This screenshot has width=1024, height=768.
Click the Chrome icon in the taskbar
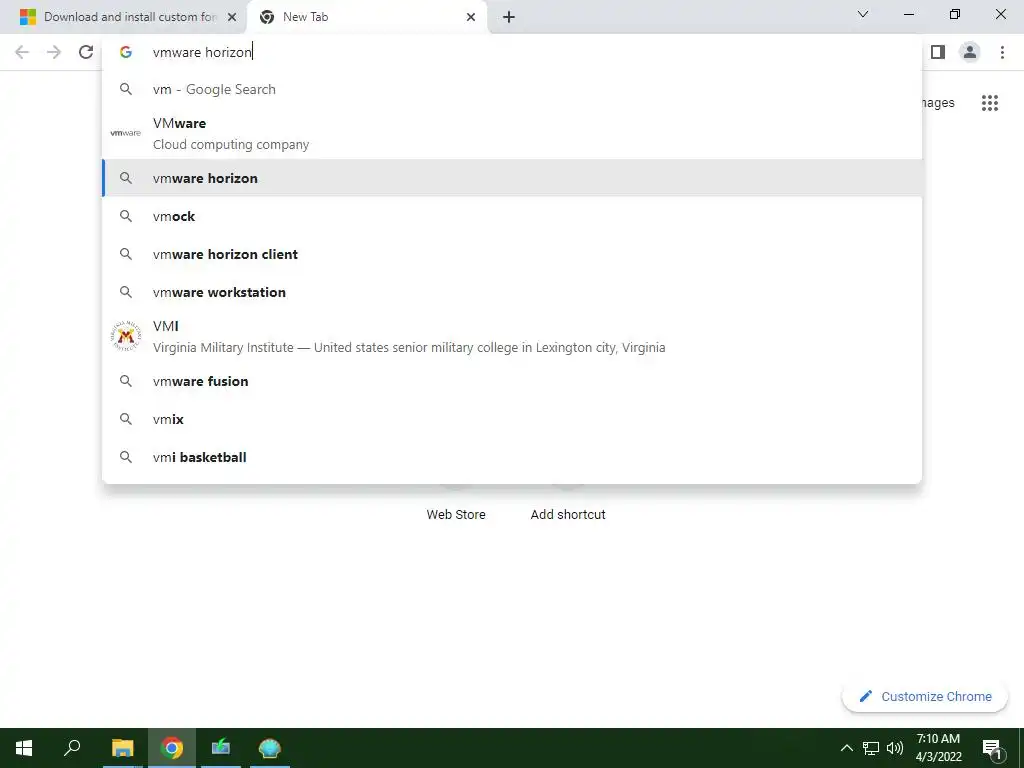pos(172,748)
